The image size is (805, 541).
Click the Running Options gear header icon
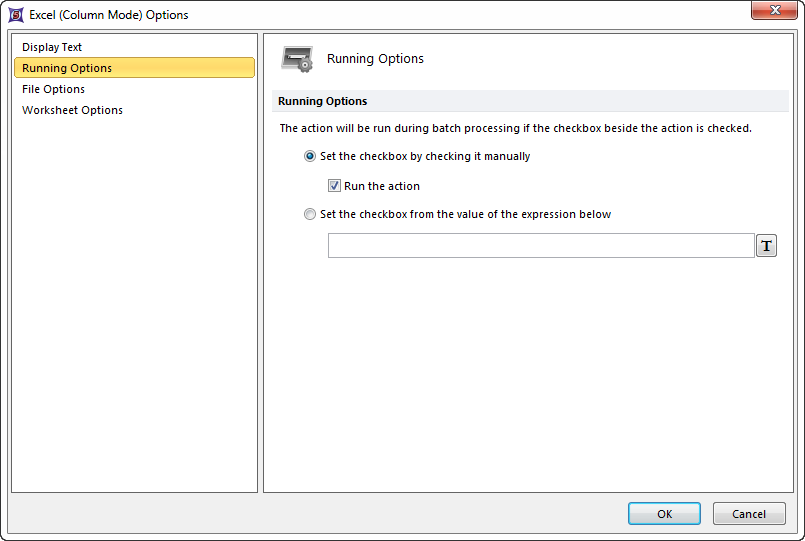(297, 59)
